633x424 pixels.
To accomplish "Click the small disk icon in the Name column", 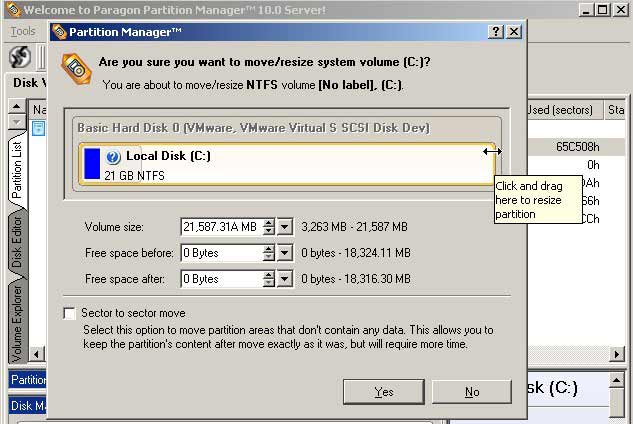I will click(x=39, y=128).
